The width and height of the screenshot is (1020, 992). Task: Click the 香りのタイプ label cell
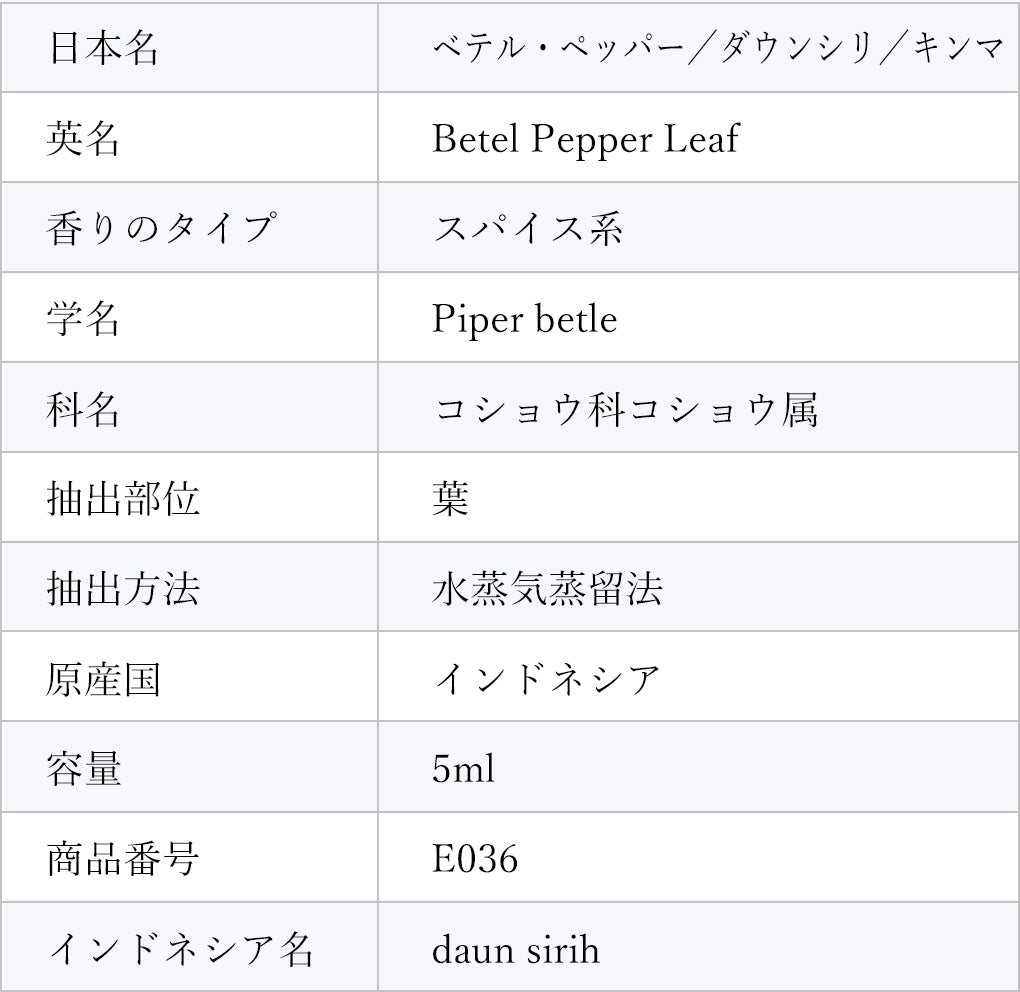coord(160,228)
